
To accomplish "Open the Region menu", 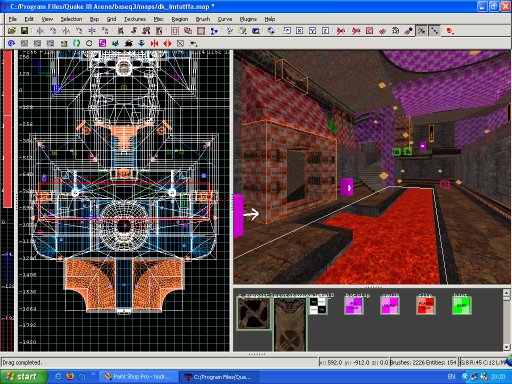I will (180, 19).
